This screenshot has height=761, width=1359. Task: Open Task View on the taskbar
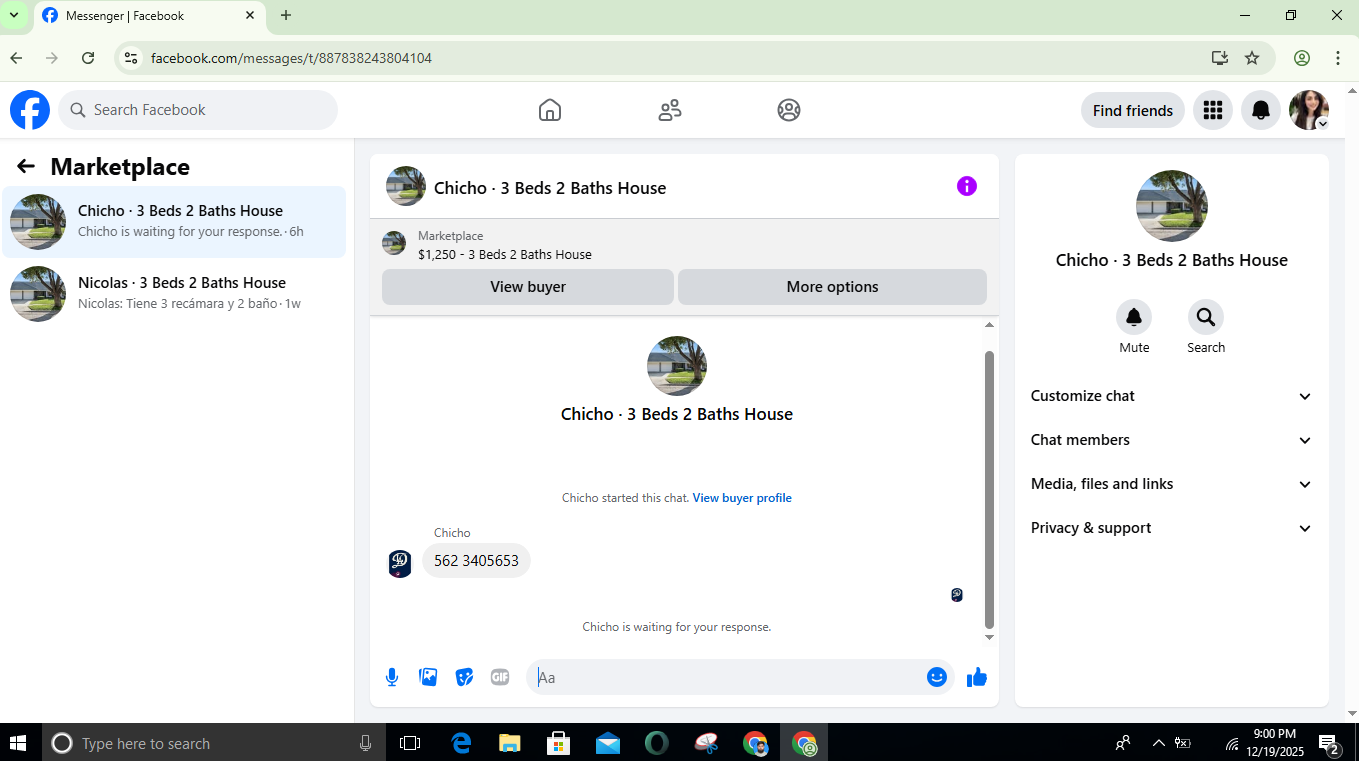(410, 743)
